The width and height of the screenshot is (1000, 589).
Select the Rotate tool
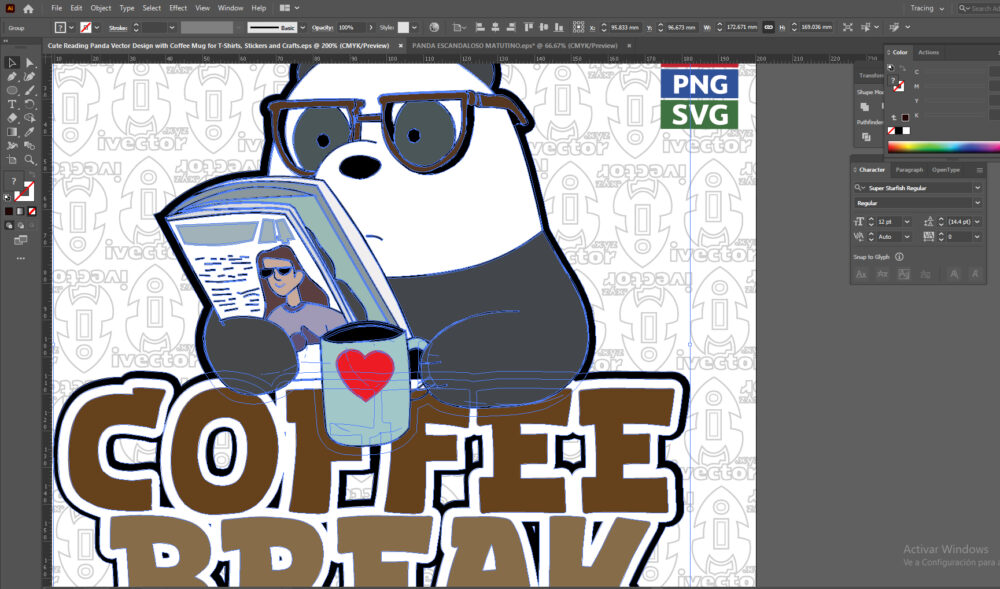(29, 104)
